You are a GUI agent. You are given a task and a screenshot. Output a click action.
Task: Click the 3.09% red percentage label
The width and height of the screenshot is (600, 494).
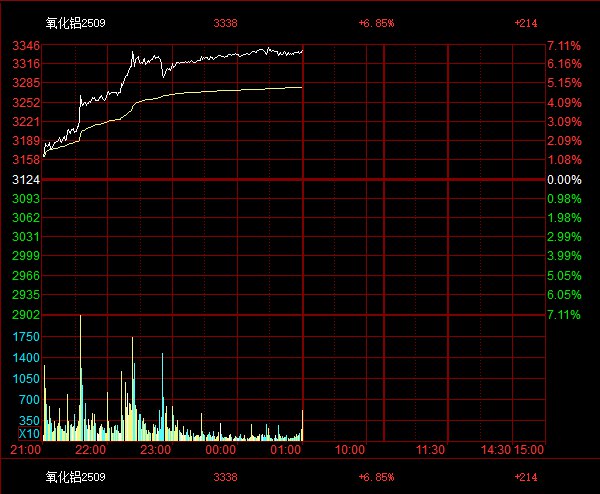(x=564, y=122)
